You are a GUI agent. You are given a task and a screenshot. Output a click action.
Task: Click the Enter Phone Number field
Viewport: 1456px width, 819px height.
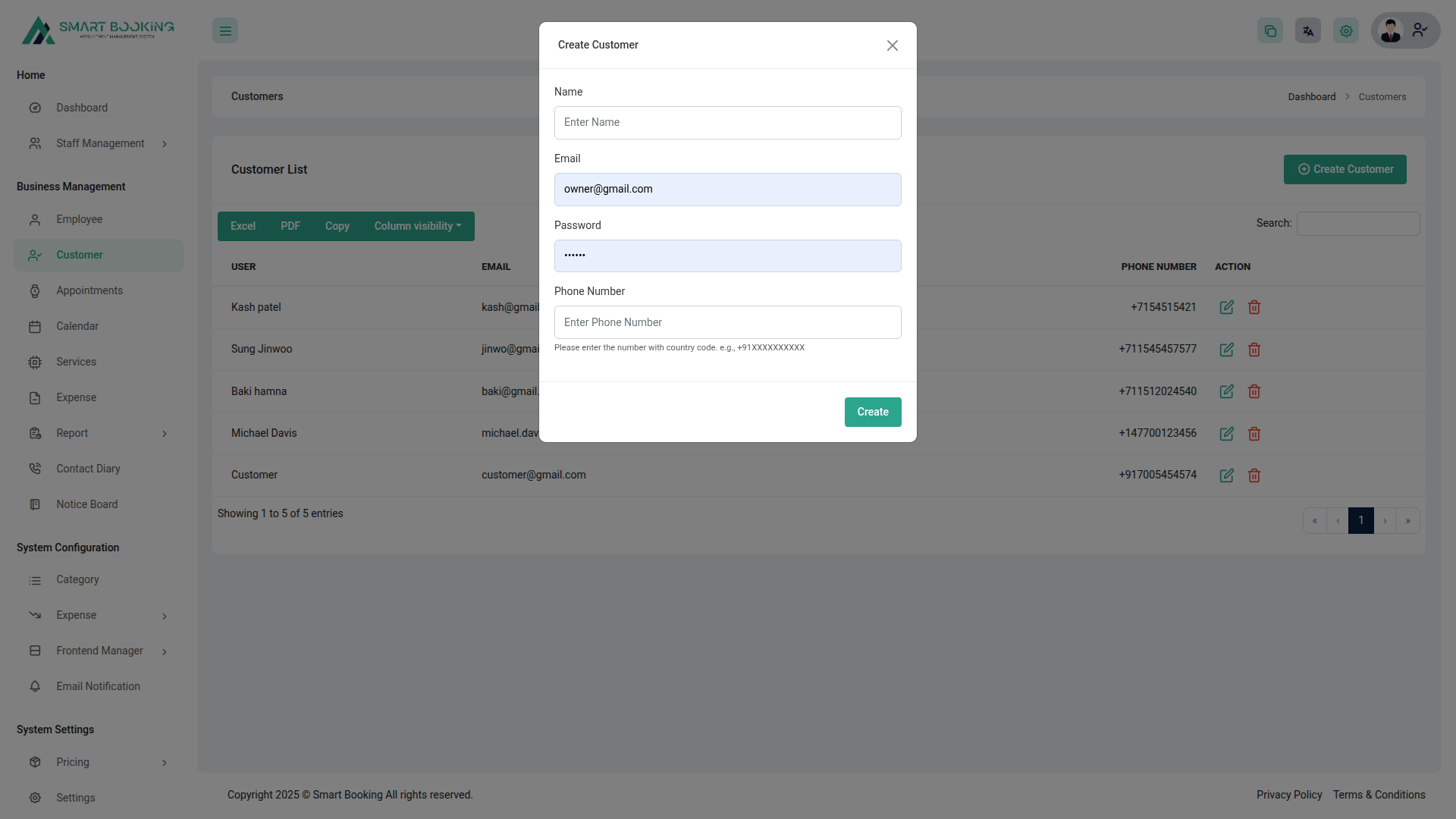[x=727, y=322]
